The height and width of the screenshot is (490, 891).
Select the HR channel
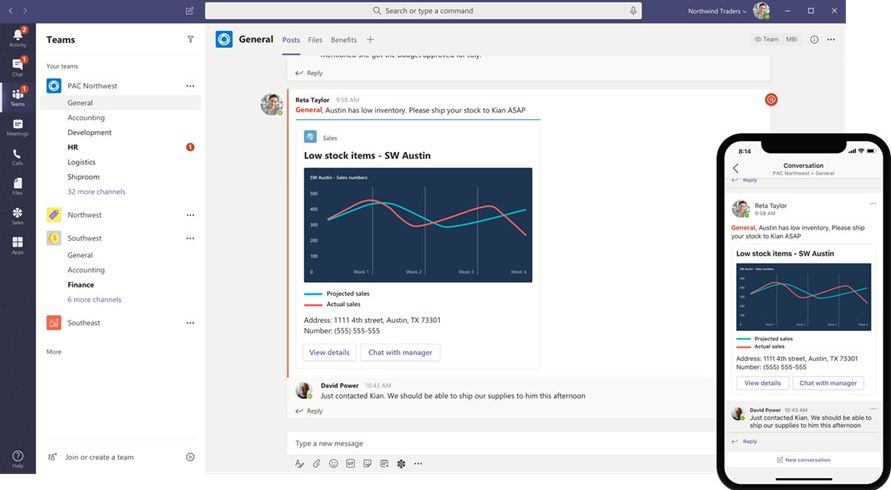(x=73, y=147)
